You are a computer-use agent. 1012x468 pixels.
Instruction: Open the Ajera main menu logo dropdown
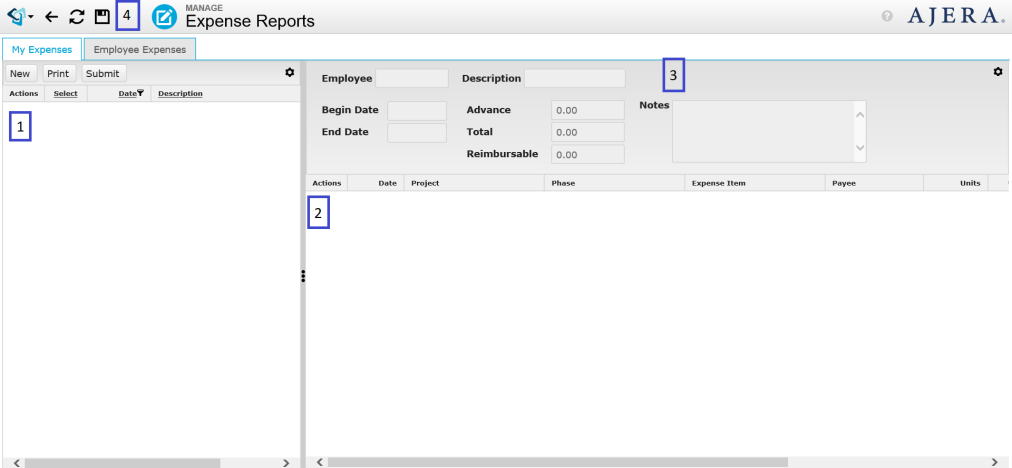(20, 17)
